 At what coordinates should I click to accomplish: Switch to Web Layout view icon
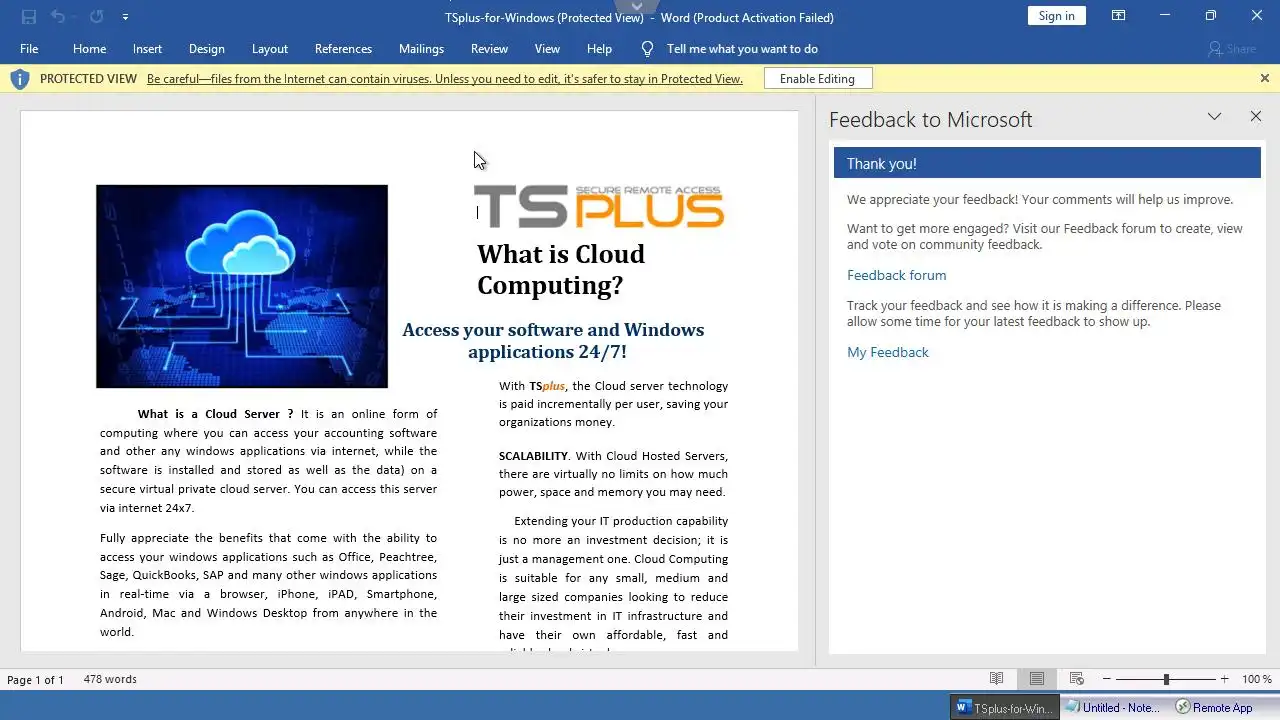[x=1077, y=679]
